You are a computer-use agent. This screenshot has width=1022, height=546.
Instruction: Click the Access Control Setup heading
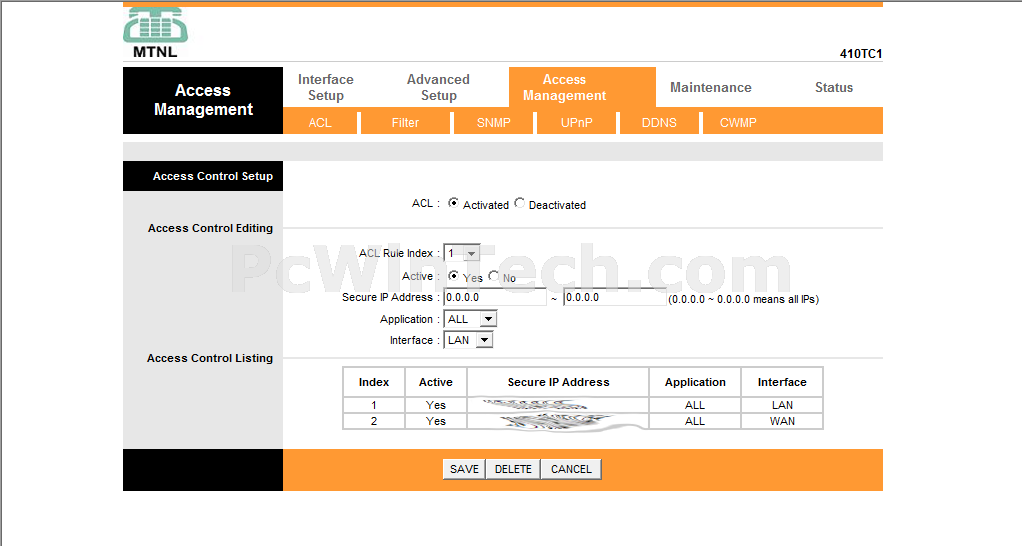coord(212,176)
